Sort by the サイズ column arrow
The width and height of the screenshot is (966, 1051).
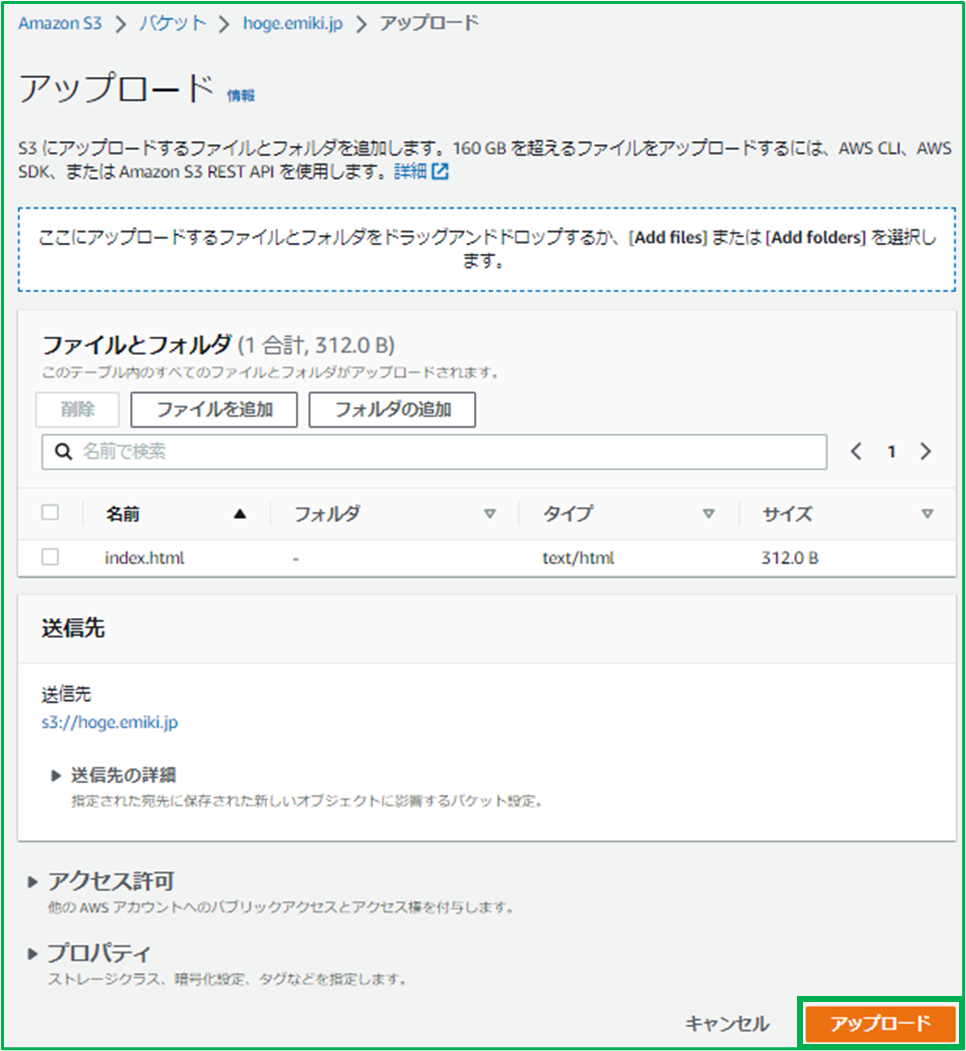(x=928, y=514)
